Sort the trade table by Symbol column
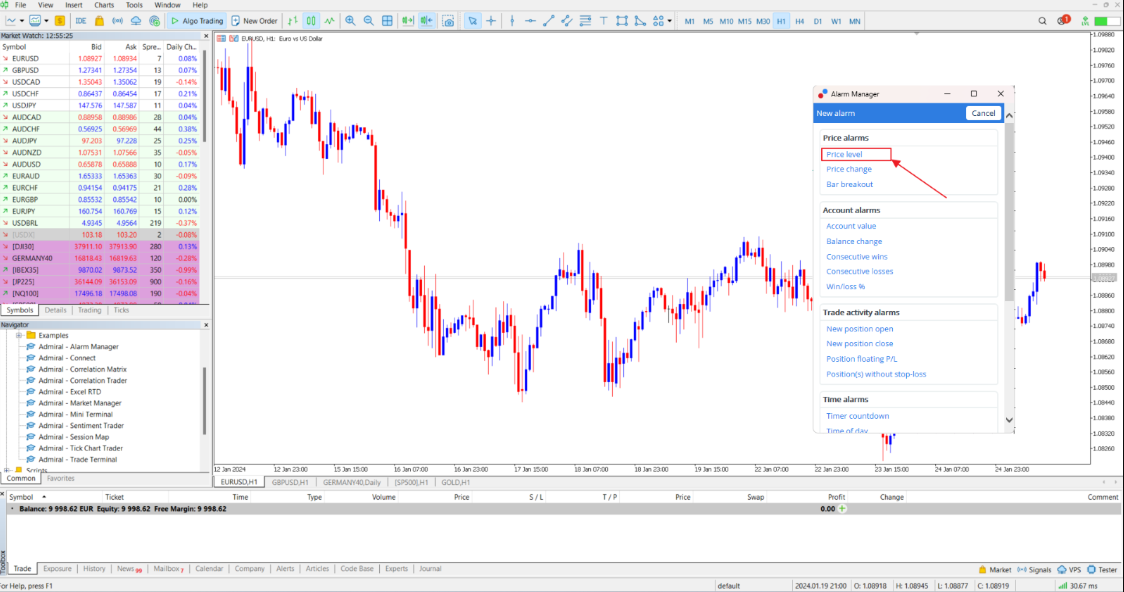1124x592 pixels. pyautogui.click(x=21, y=497)
